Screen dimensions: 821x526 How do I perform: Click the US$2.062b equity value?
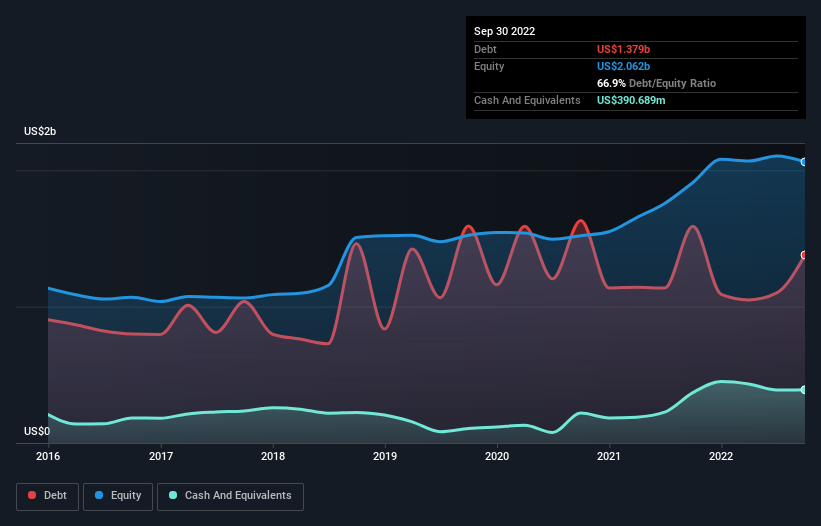point(624,66)
